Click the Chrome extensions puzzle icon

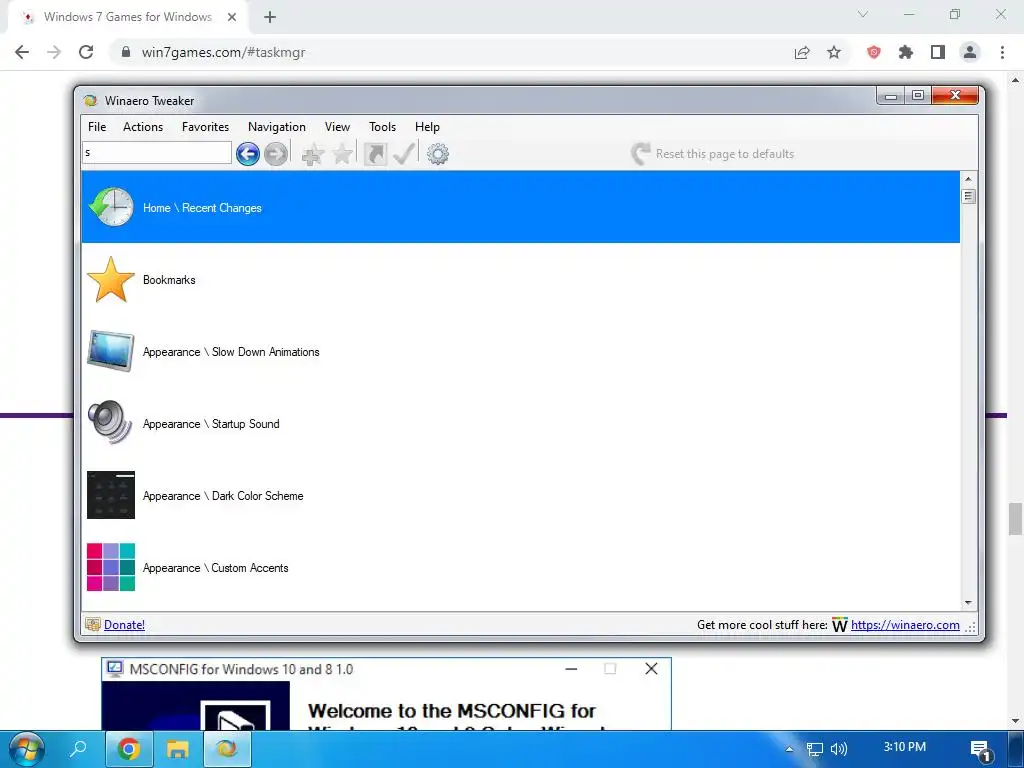click(906, 52)
